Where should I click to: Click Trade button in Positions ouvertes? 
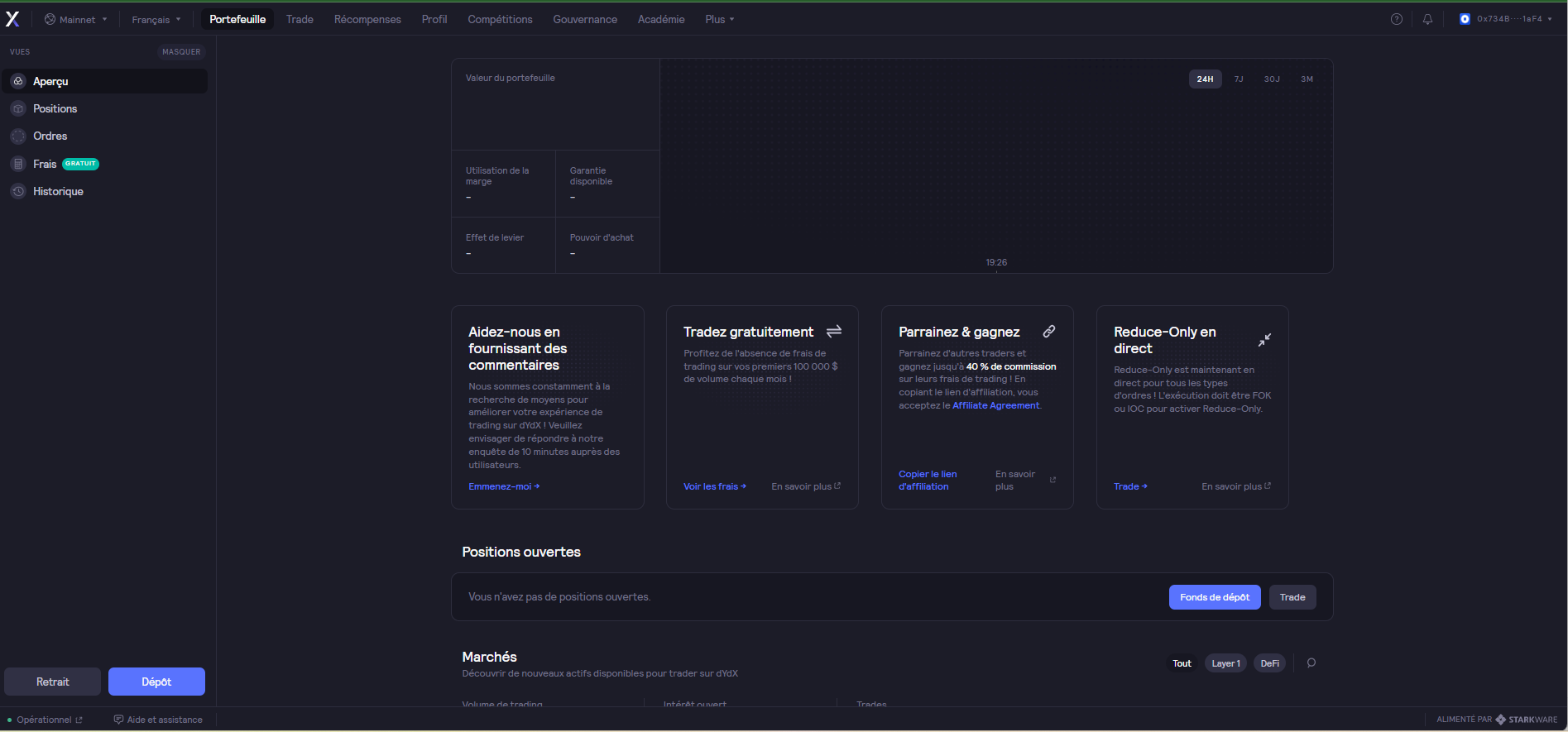1292,597
